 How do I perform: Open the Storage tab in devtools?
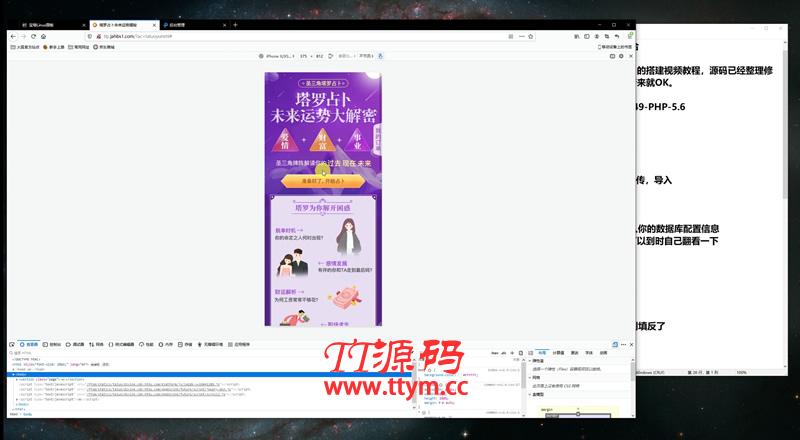(x=185, y=345)
